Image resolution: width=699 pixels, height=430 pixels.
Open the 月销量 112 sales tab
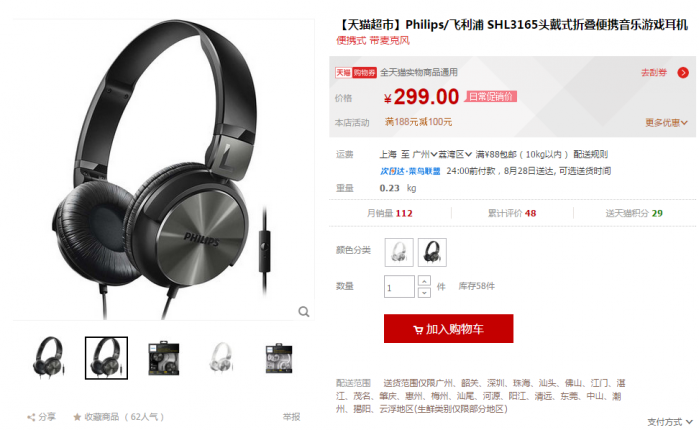(x=390, y=213)
